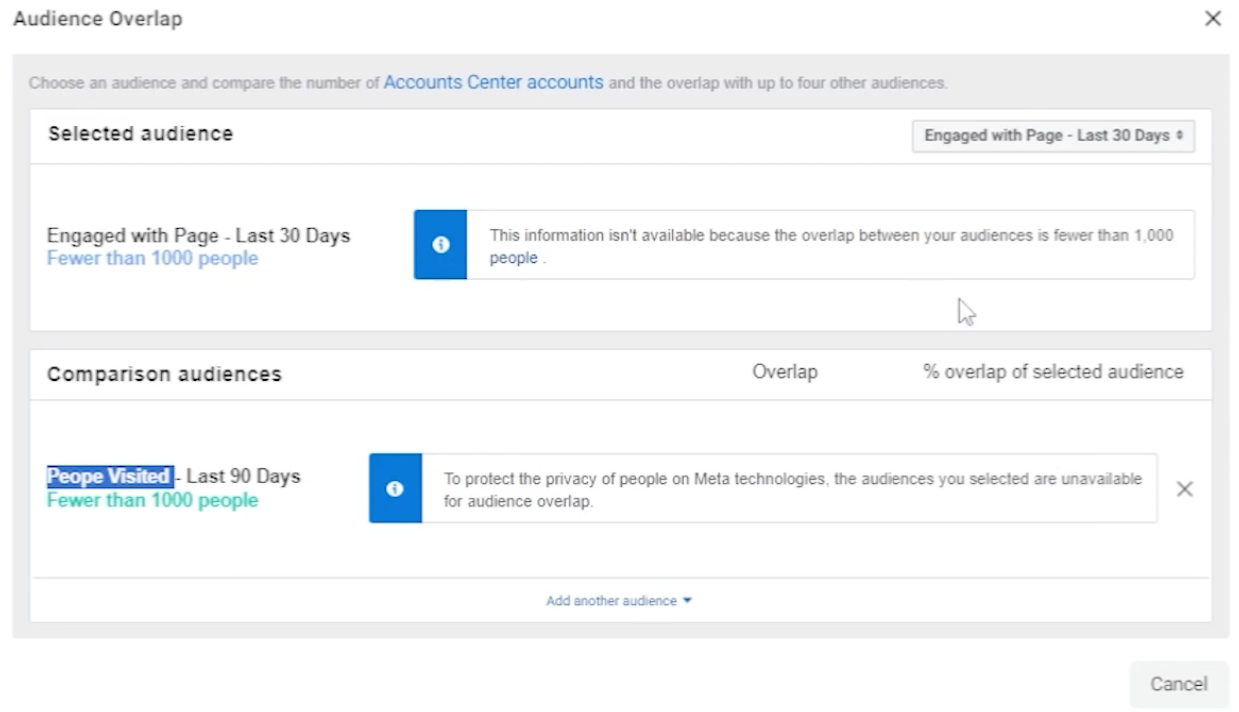Click 'Engaged with Page - Last 30 Days' audience name
The image size is (1239, 712).
click(198, 236)
